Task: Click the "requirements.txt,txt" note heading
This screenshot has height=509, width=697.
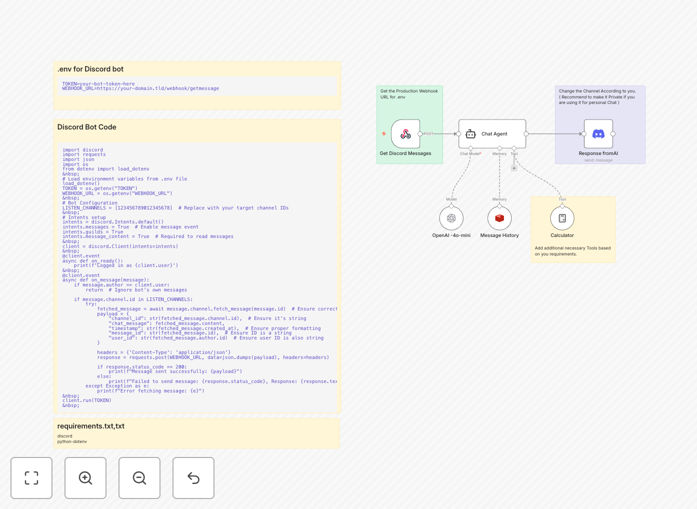Action: pos(91,426)
